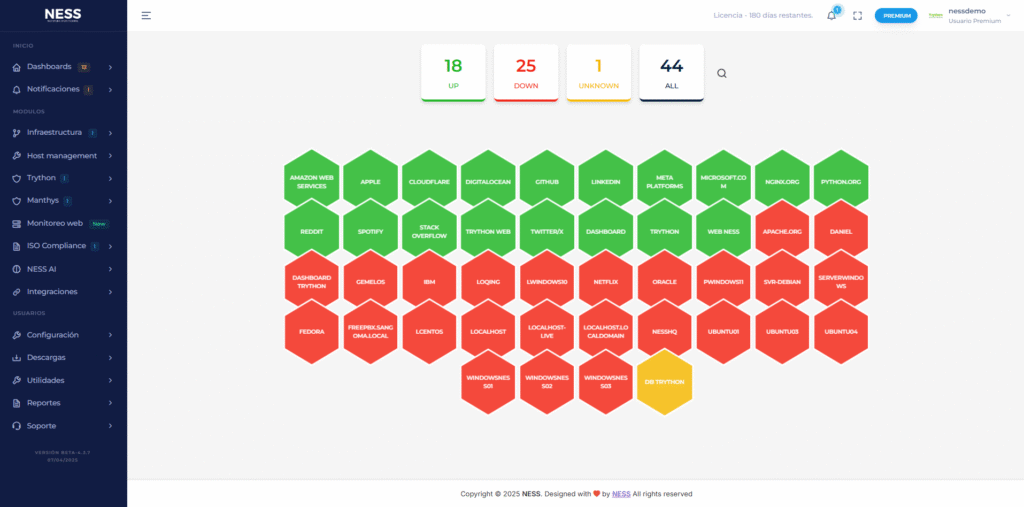Click the Descargas download icon
1024x507 pixels.
(17, 358)
